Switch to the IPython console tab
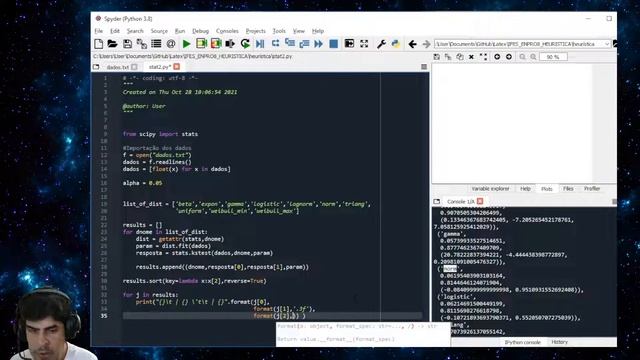 (522, 342)
